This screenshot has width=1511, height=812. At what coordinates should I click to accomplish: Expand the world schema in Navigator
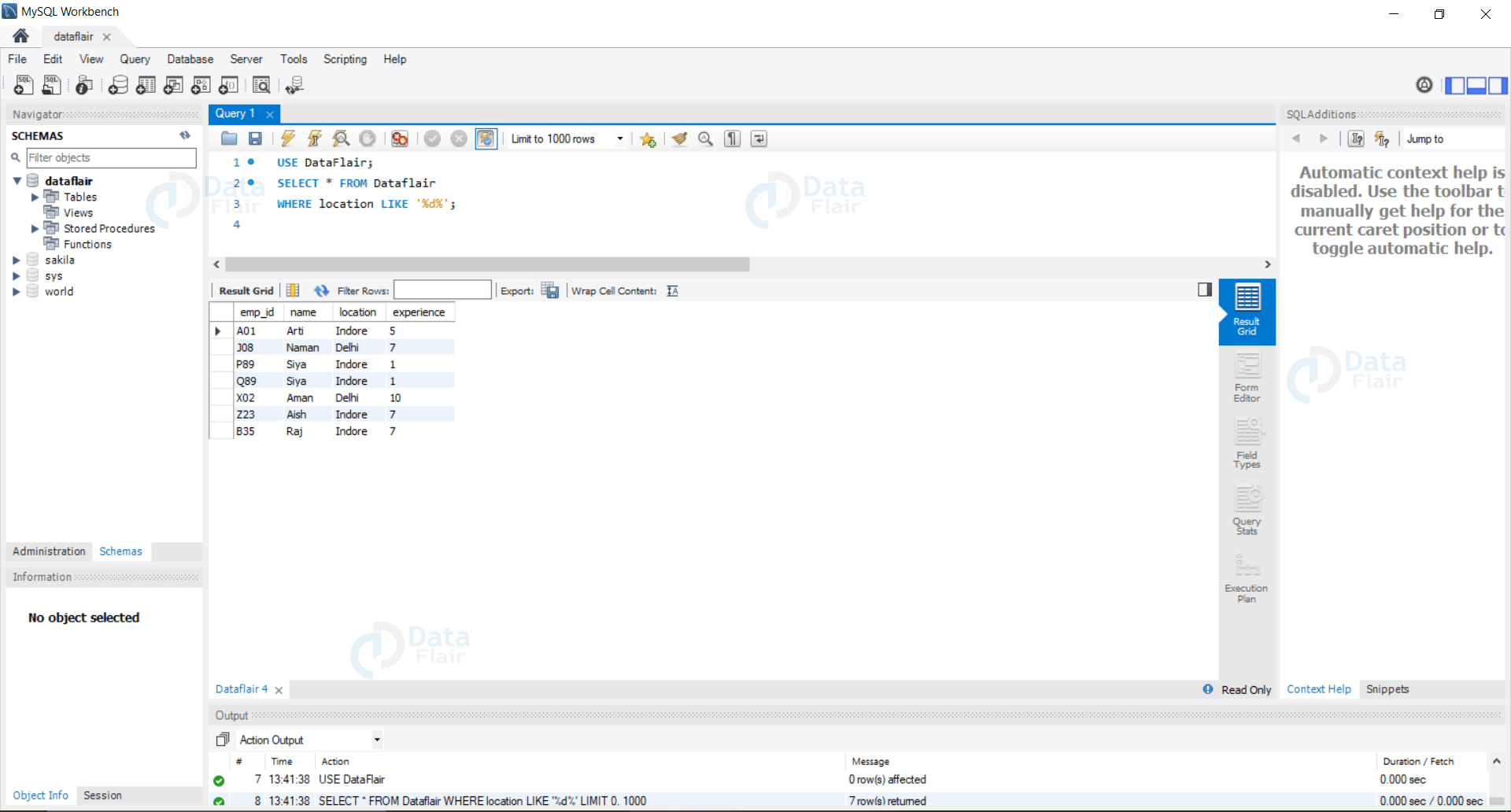17,291
